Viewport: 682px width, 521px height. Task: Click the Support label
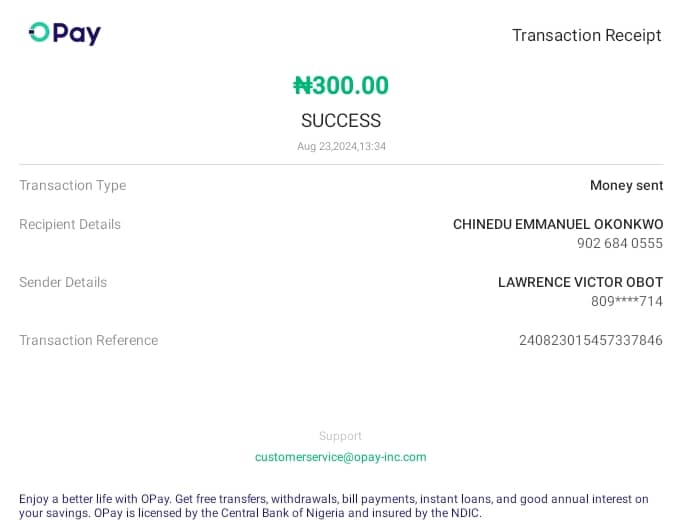[x=340, y=436]
